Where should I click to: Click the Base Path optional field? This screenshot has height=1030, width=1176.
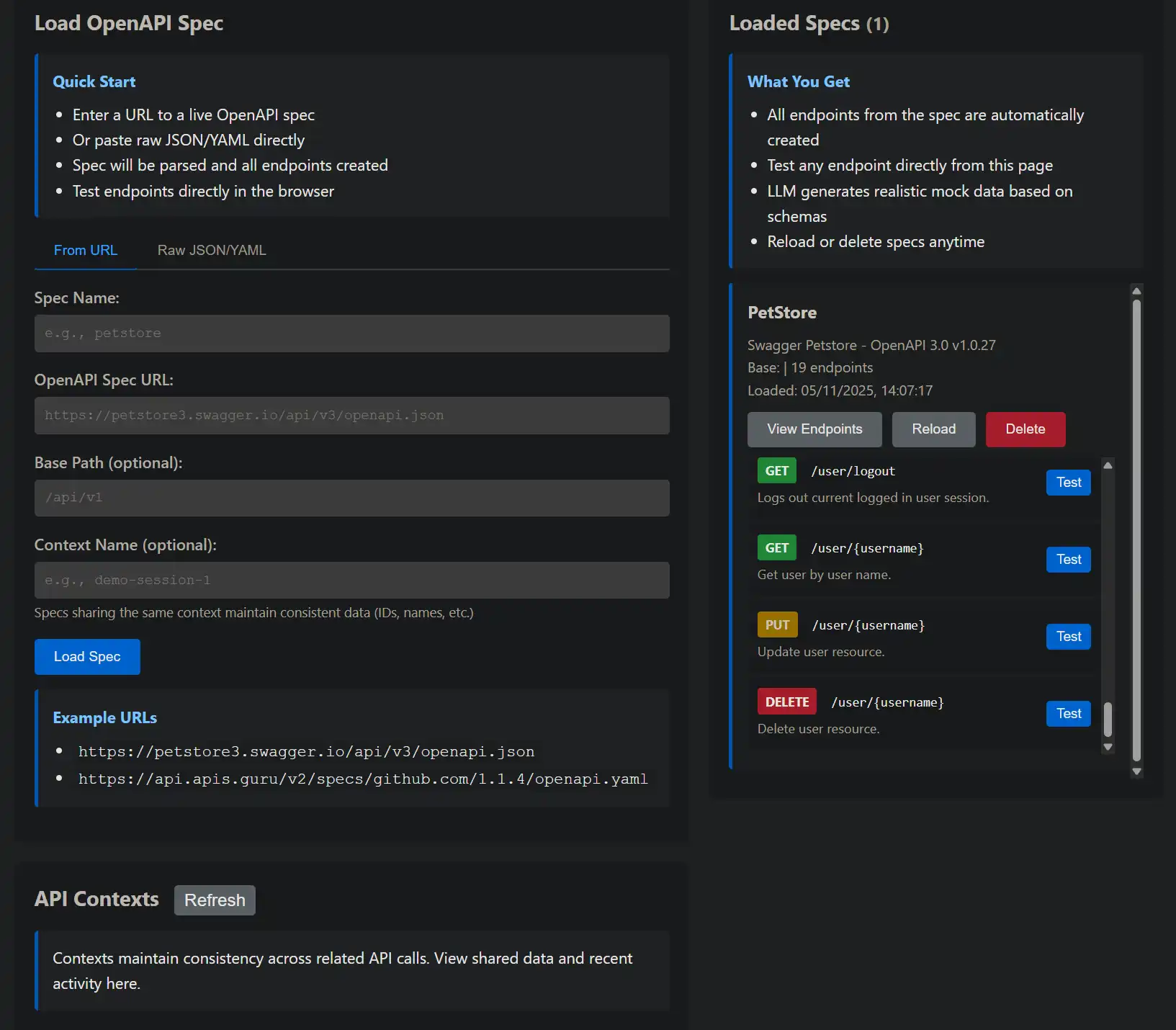[x=351, y=497]
